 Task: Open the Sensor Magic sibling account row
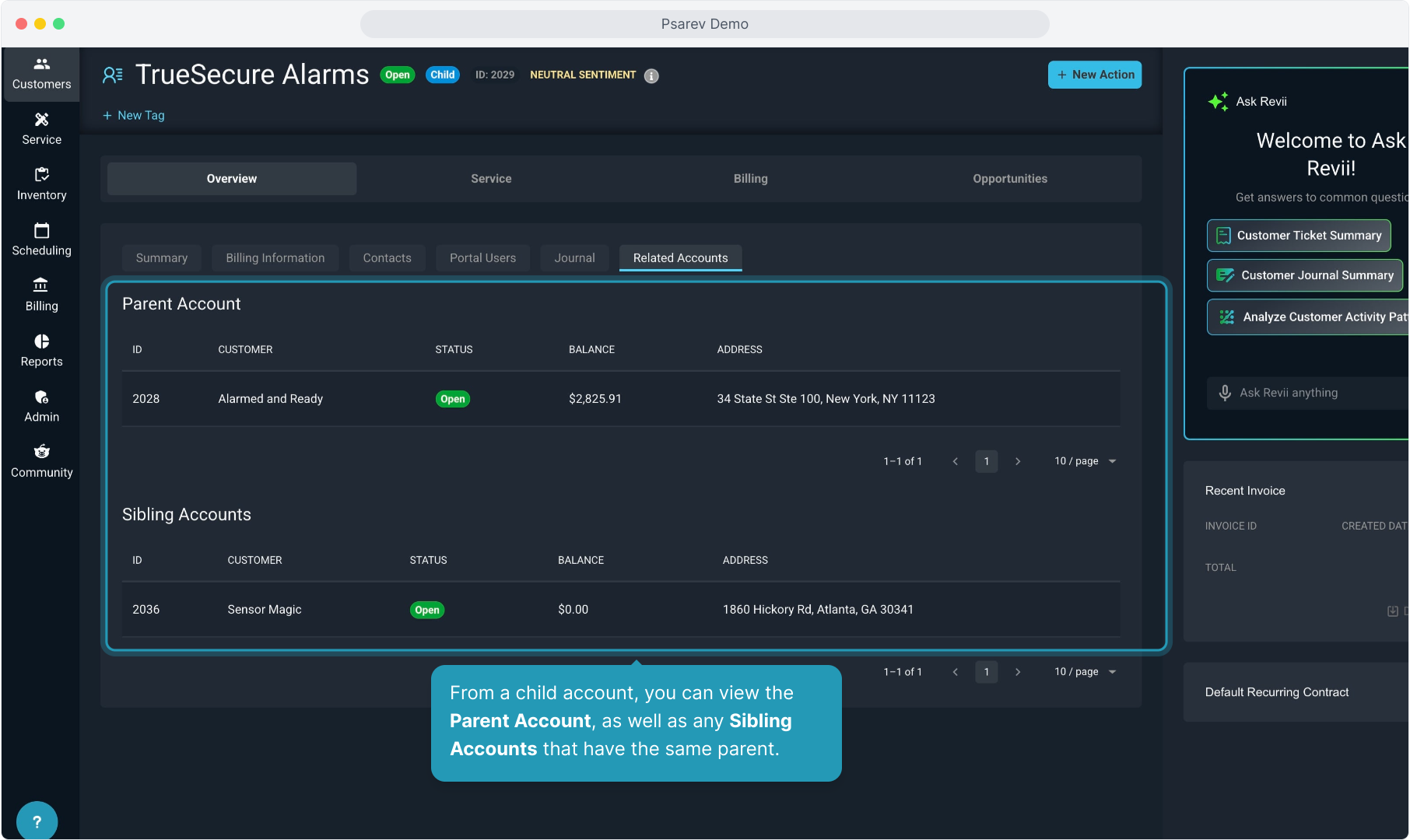pos(264,610)
